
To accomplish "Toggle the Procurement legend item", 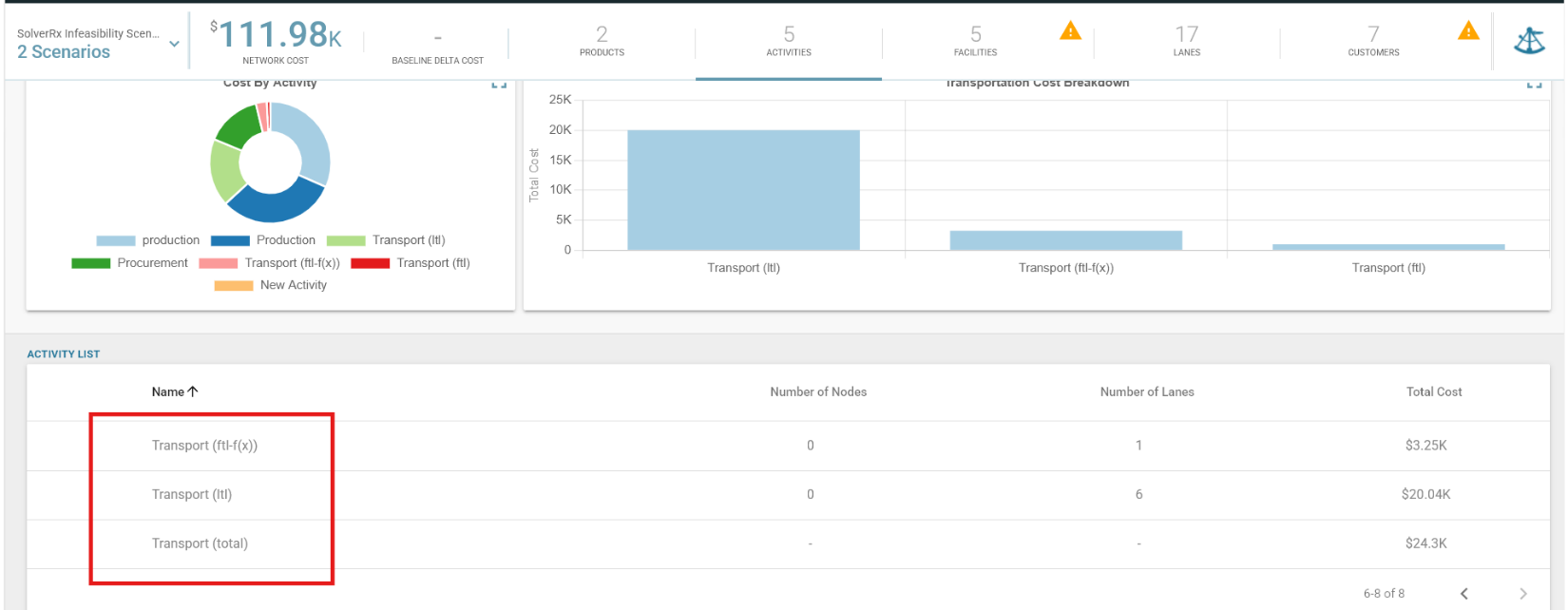I will pos(130,263).
